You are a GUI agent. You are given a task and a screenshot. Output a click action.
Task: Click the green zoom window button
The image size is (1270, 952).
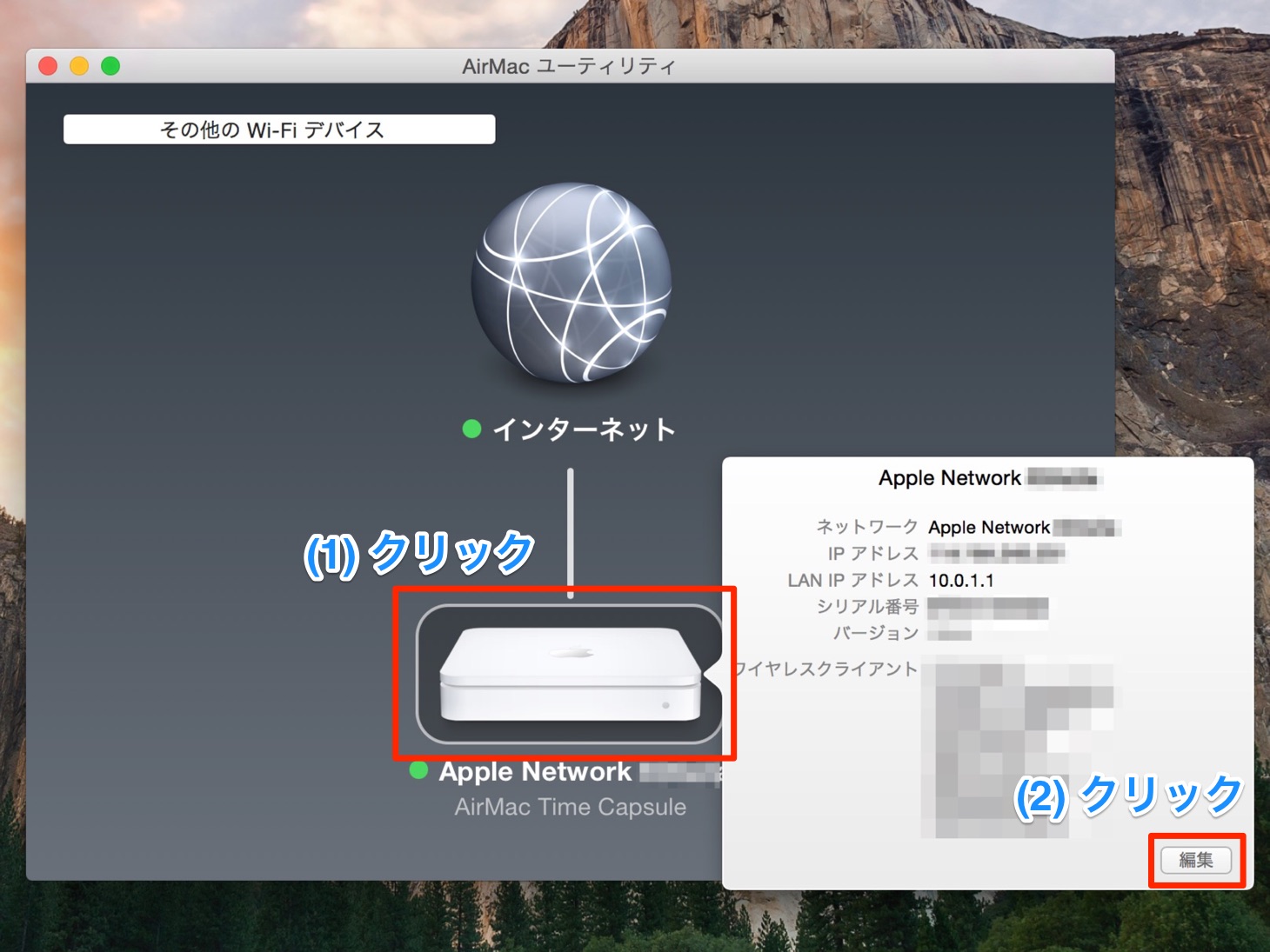pyautogui.click(x=110, y=66)
